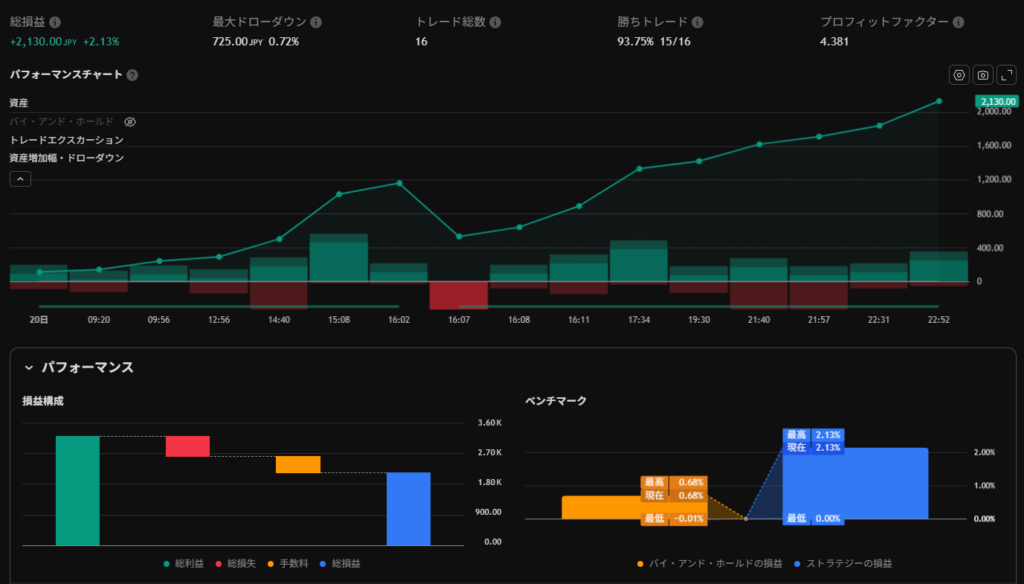Open the performance chart settings icon
Screen dimensions: 1024x584
coord(959,75)
